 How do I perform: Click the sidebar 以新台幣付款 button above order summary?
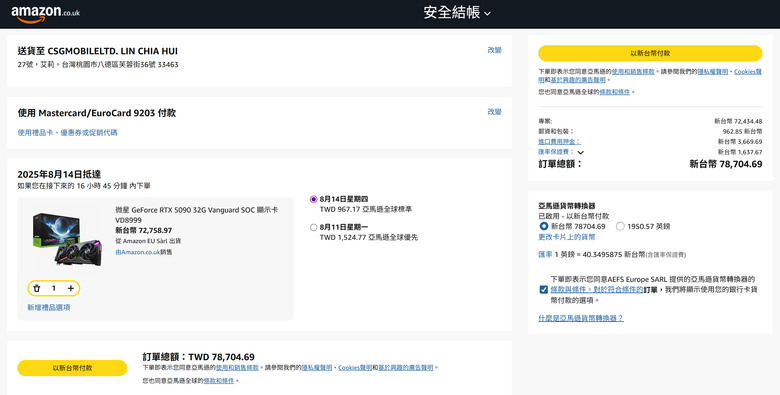click(650, 53)
